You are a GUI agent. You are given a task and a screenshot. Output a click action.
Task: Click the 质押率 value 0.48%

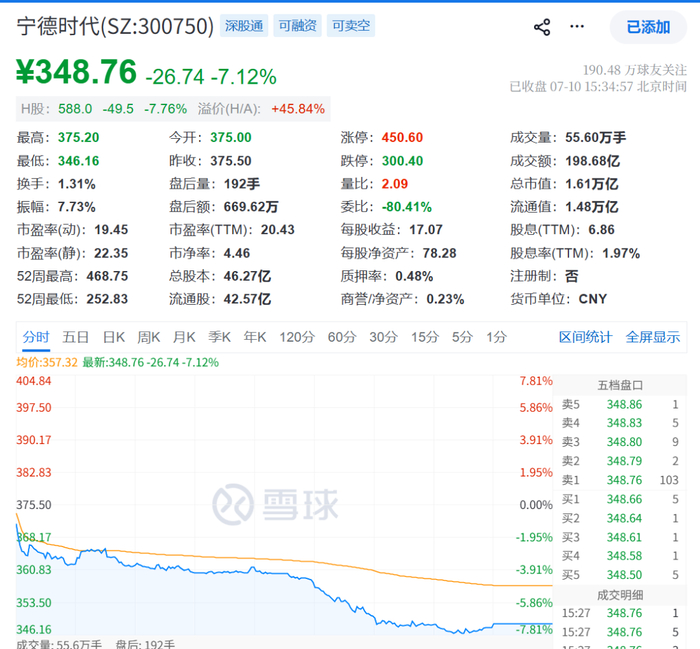tap(414, 276)
